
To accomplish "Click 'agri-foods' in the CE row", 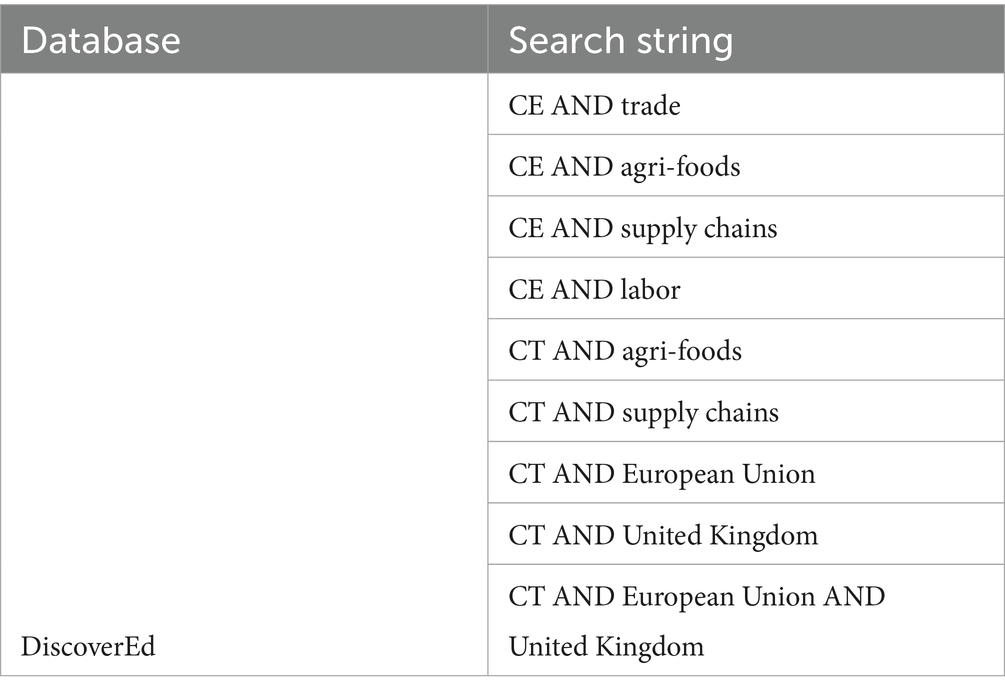I will click(681, 168).
